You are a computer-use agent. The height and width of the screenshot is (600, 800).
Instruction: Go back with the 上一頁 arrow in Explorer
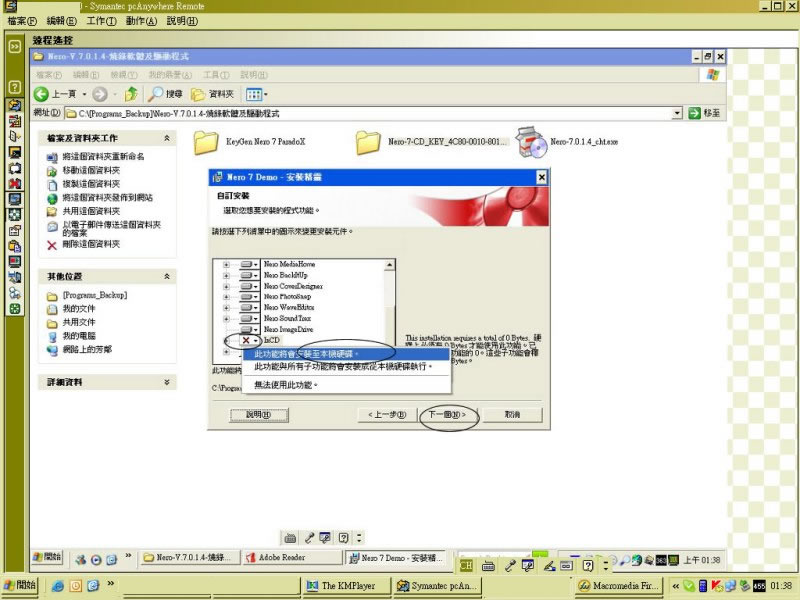(55, 94)
